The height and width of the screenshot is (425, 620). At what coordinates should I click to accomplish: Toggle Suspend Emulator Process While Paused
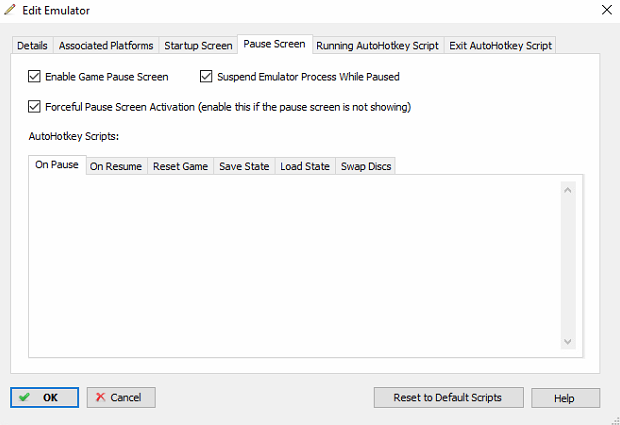click(206, 76)
